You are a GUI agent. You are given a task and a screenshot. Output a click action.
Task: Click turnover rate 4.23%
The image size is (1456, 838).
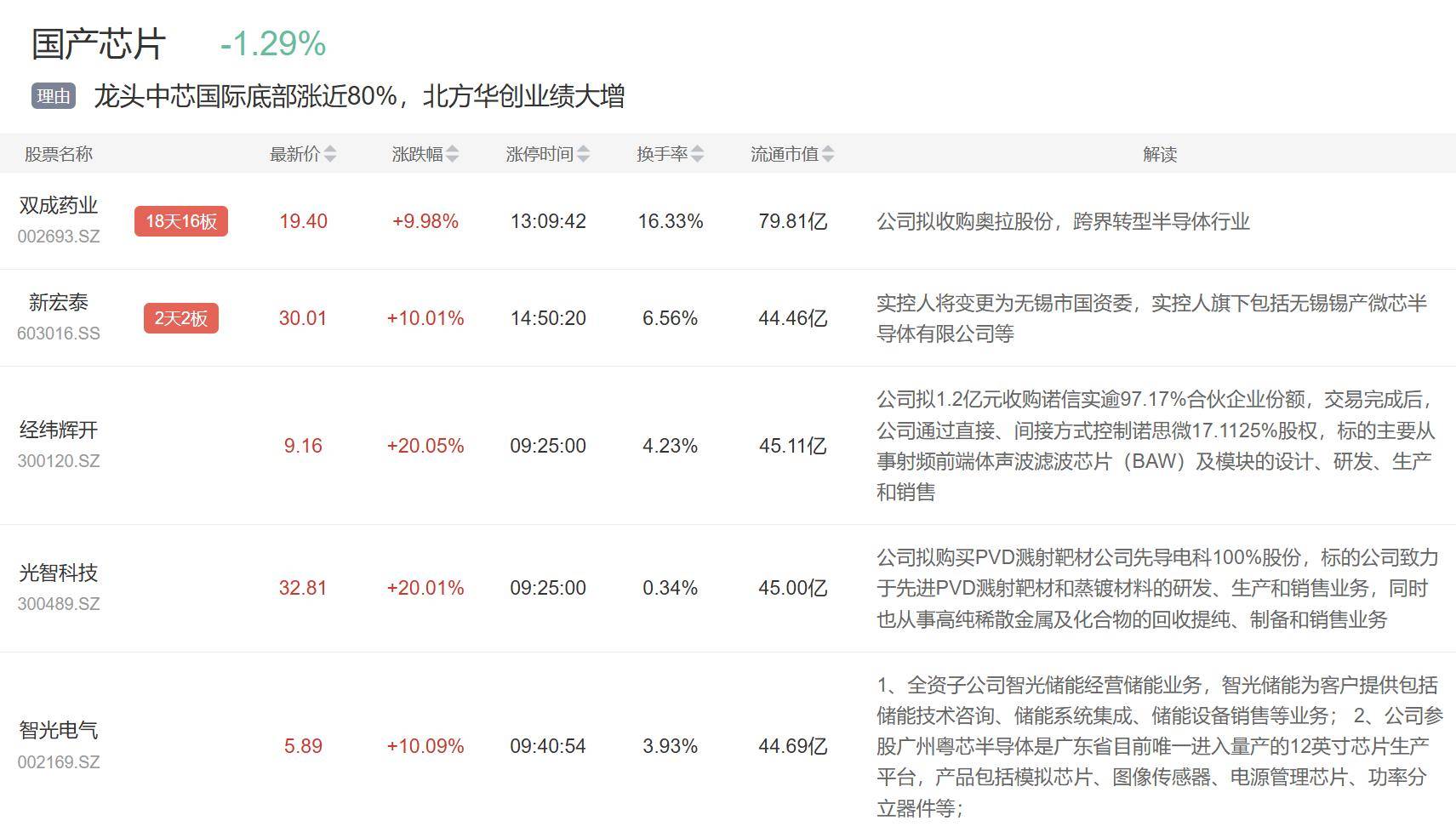point(671,446)
